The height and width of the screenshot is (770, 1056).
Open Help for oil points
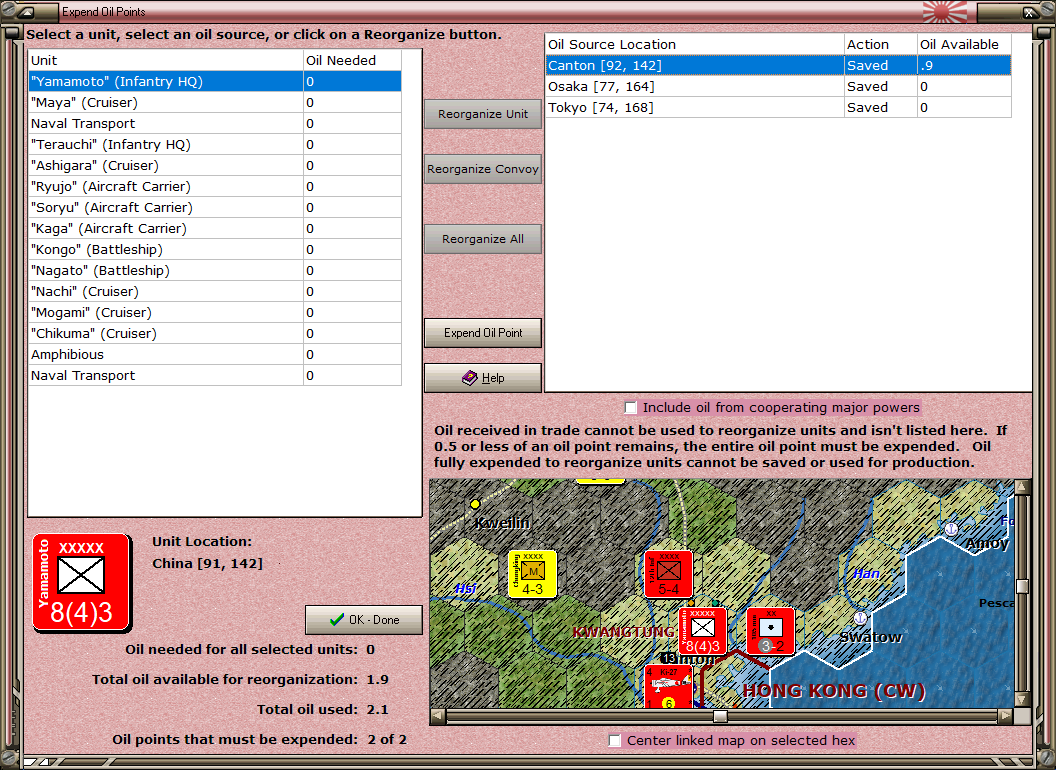click(483, 378)
